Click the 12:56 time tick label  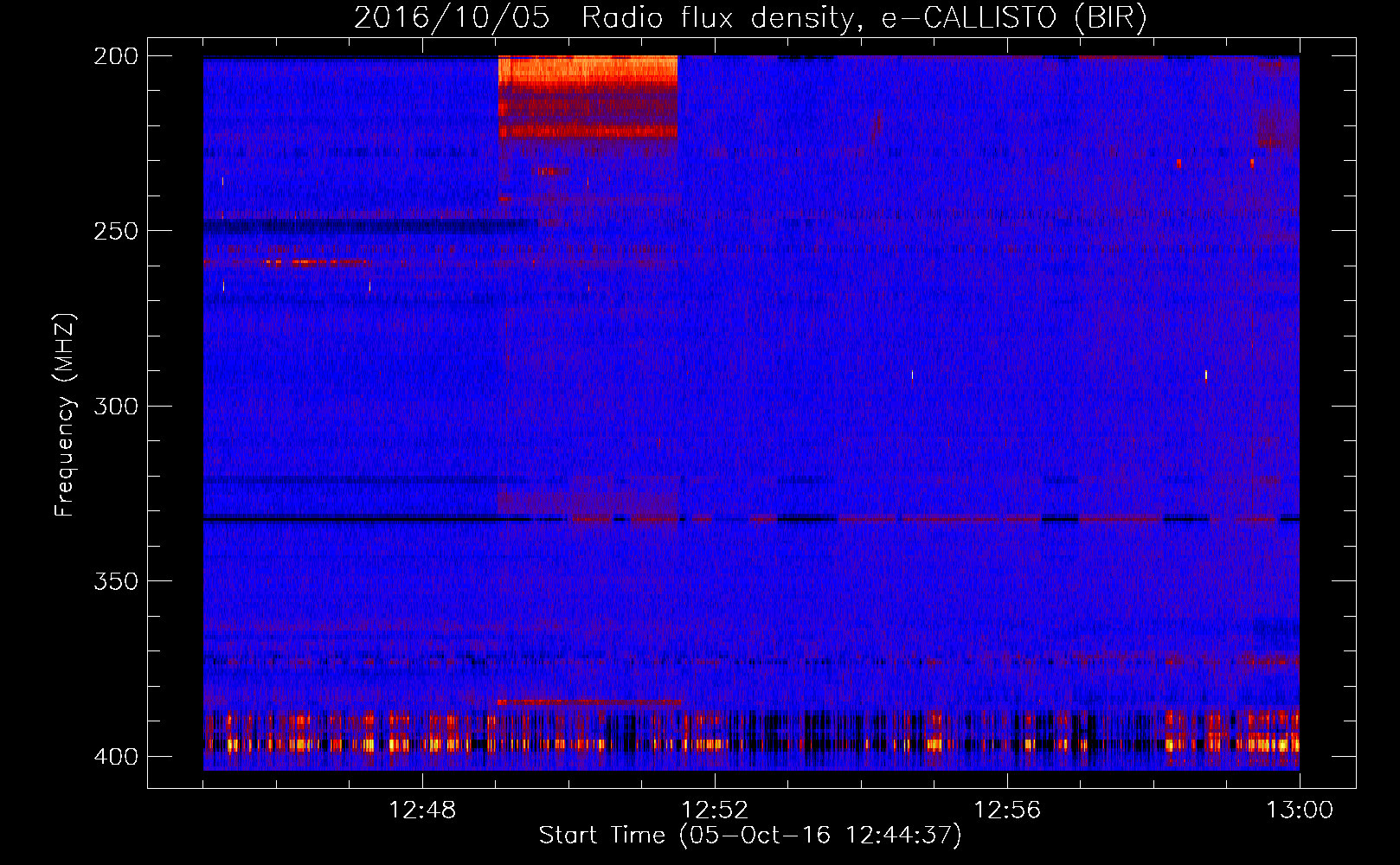click(1007, 811)
